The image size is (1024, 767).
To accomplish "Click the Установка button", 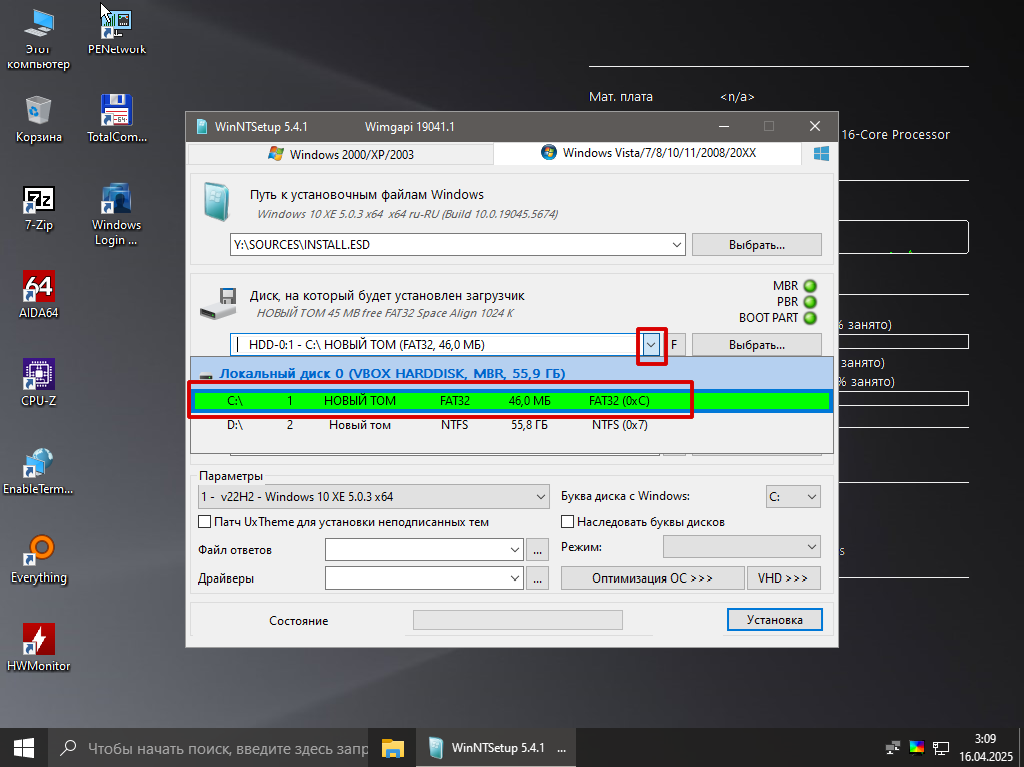I will point(775,620).
